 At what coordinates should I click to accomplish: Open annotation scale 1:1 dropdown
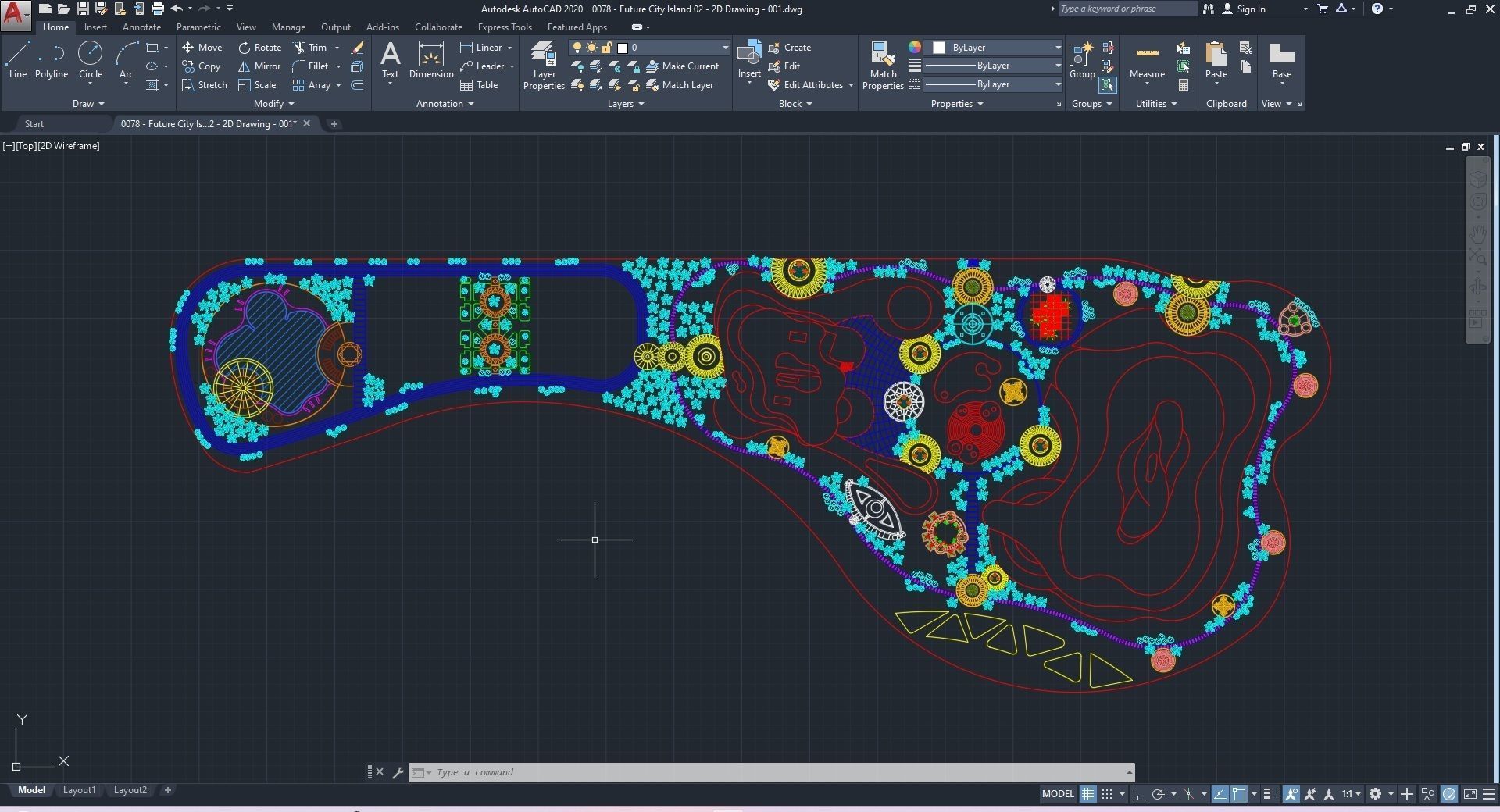tap(1352, 794)
